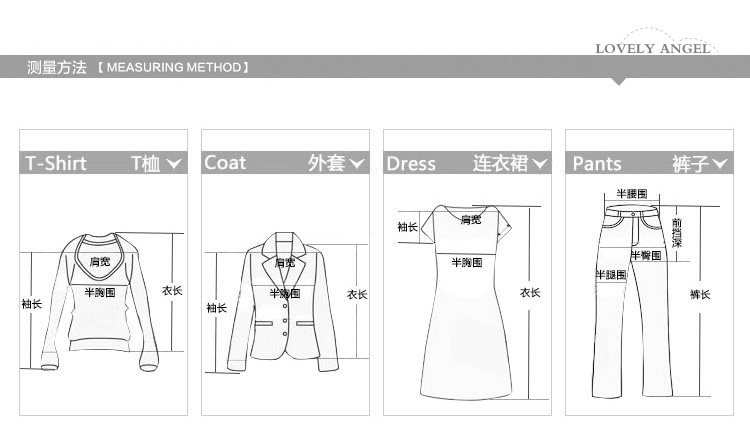
Task: Click the 衣长 label beside the dress
Action: [530, 292]
